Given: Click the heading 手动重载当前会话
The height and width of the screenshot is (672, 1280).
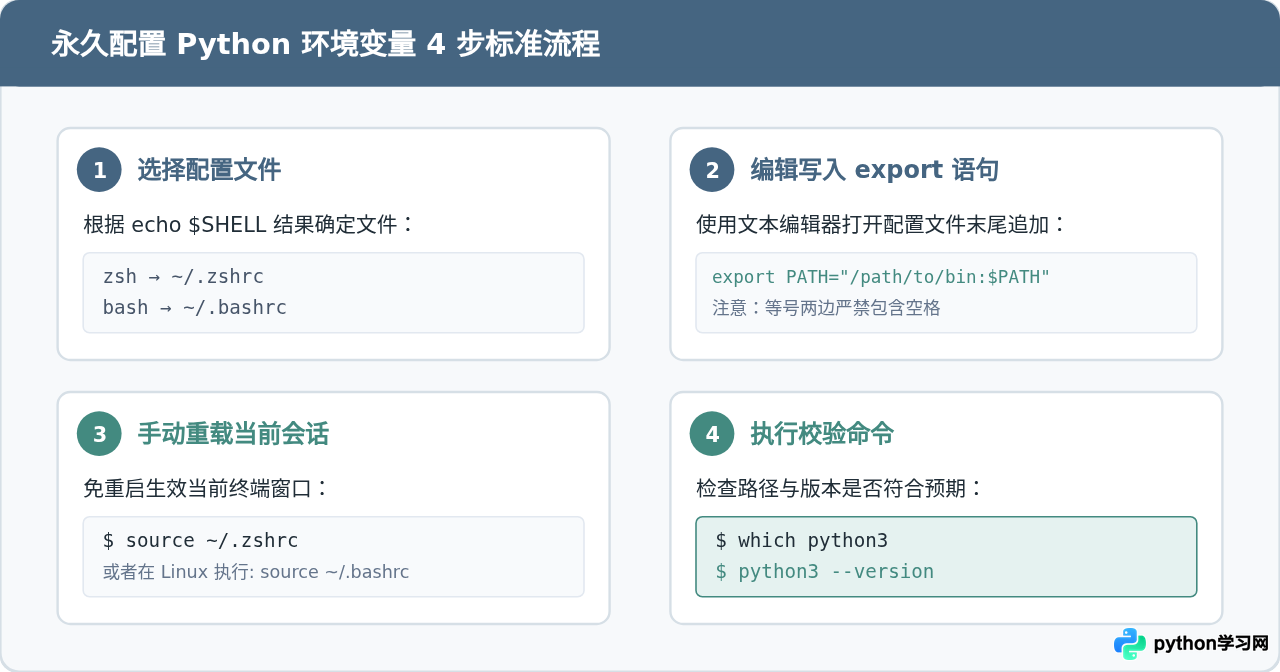Looking at the screenshot, I should (x=233, y=434).
